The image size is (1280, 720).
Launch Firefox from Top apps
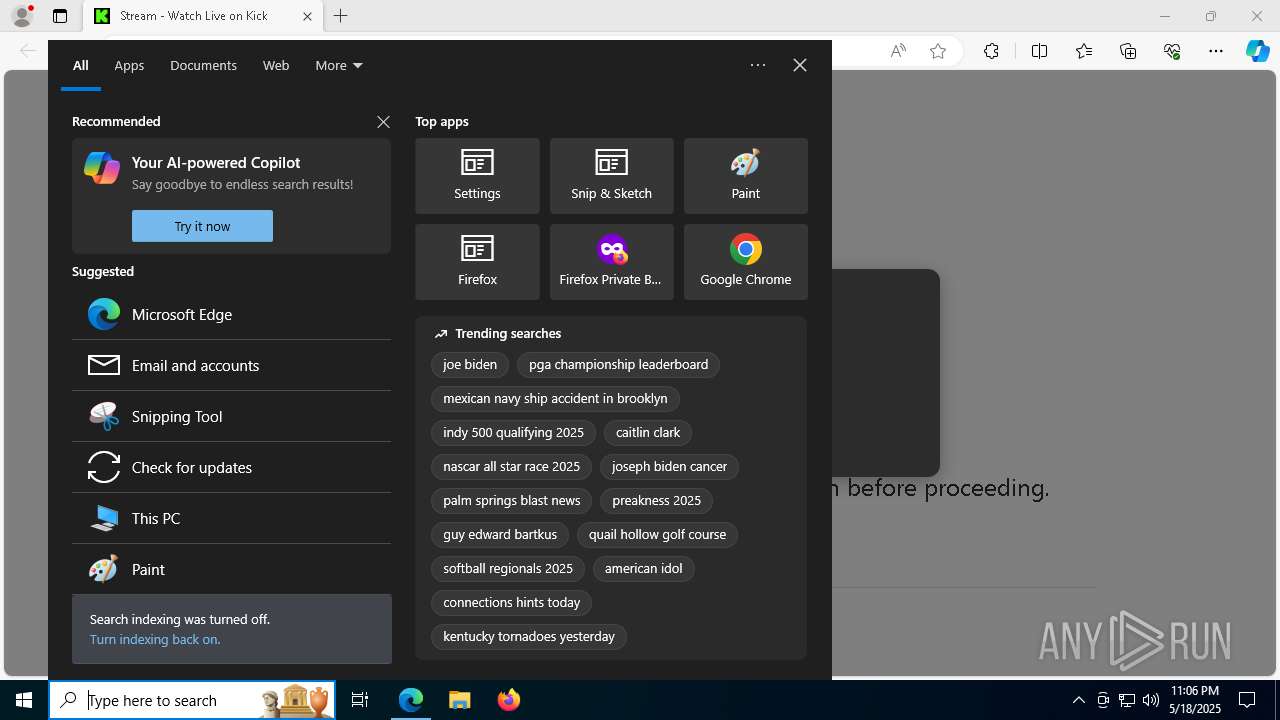coord(477,262)
